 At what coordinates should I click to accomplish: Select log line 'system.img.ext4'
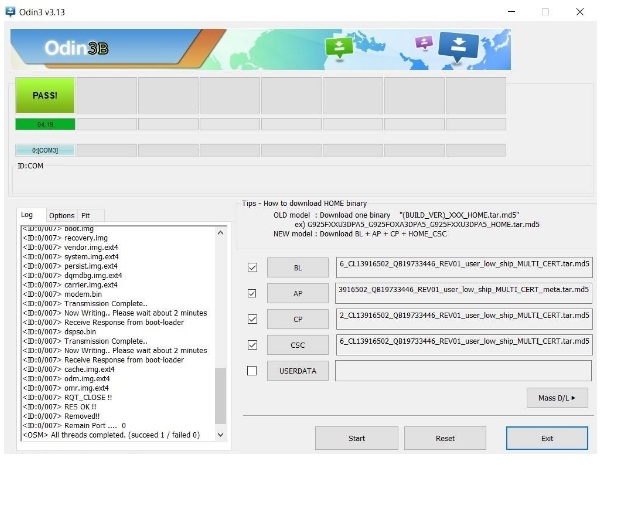coord(91,257)
